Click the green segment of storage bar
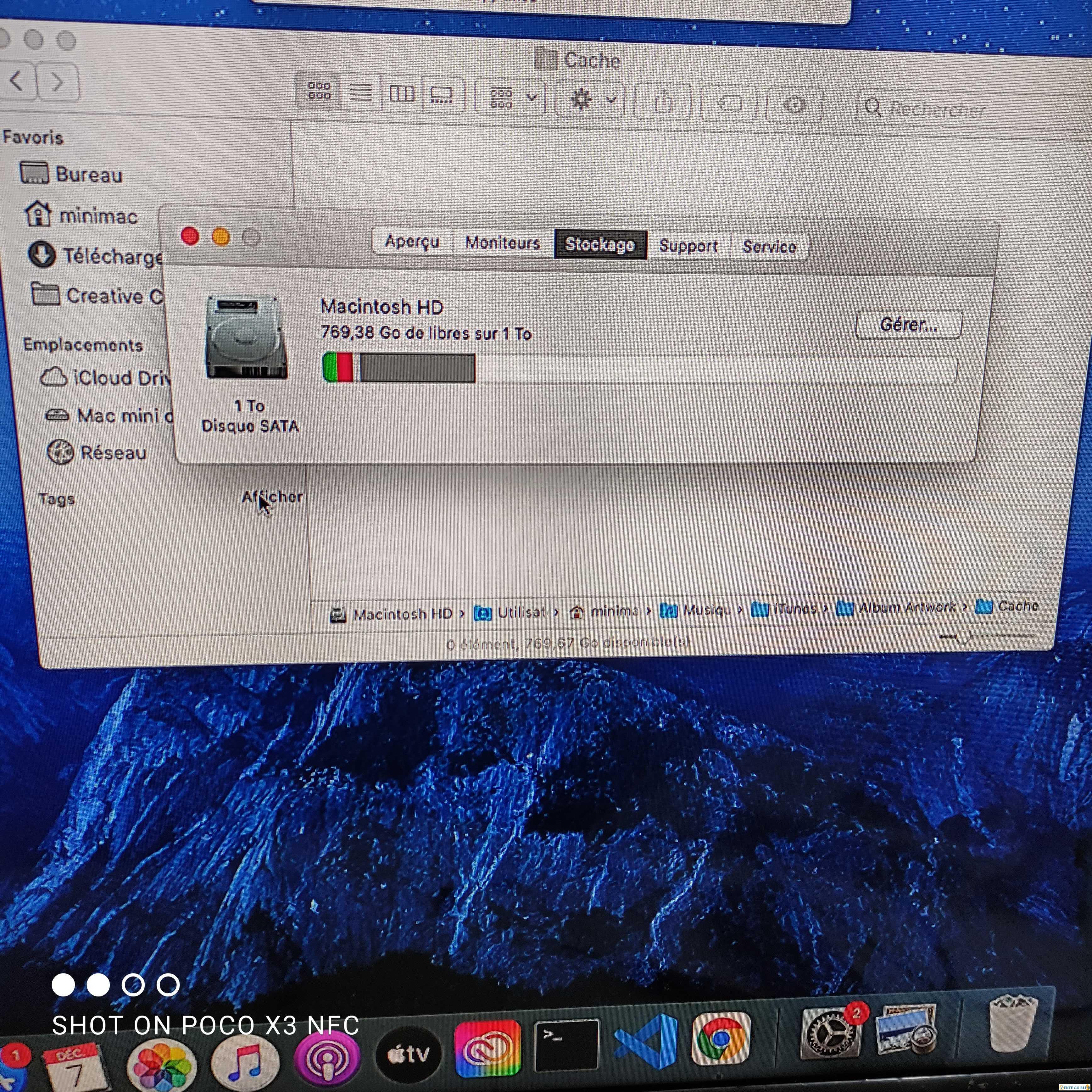Viewport: 1092px width, 1092px height. click(x=330, y=367)
